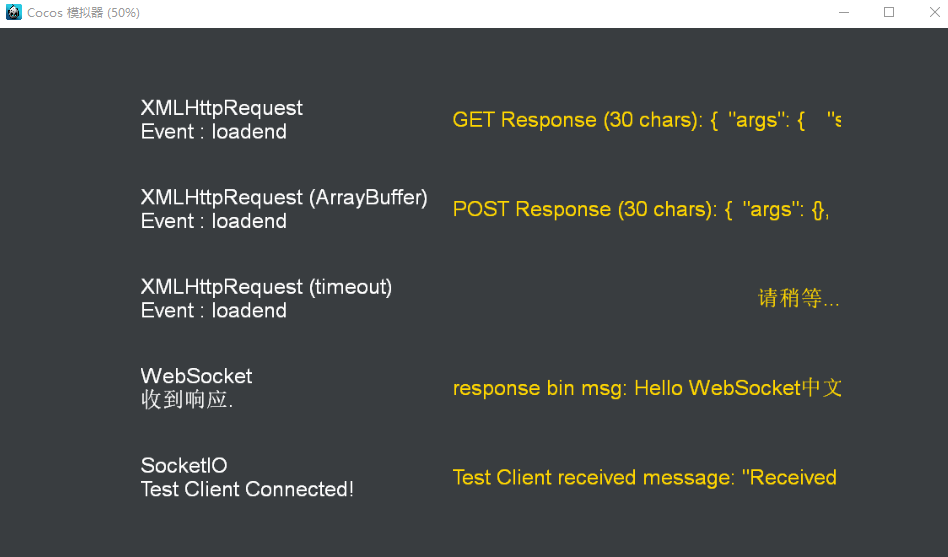Click the 收到响应. status text
Image resolution: width=948 pixels, height=557 pixels.
(x=187, y=400)
